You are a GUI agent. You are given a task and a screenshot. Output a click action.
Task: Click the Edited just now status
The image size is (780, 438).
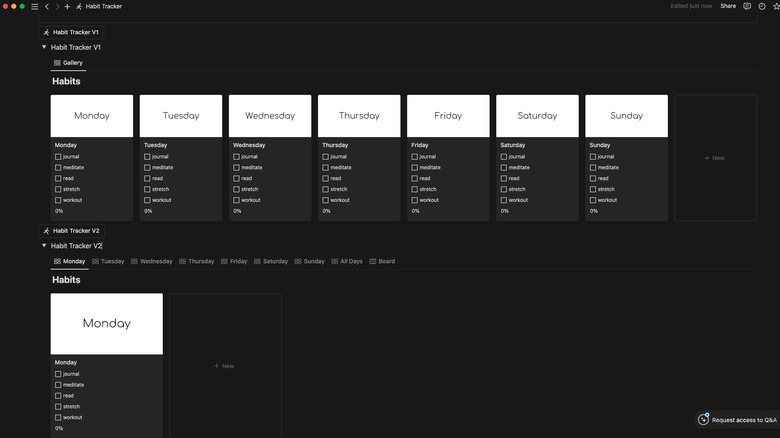691,6
